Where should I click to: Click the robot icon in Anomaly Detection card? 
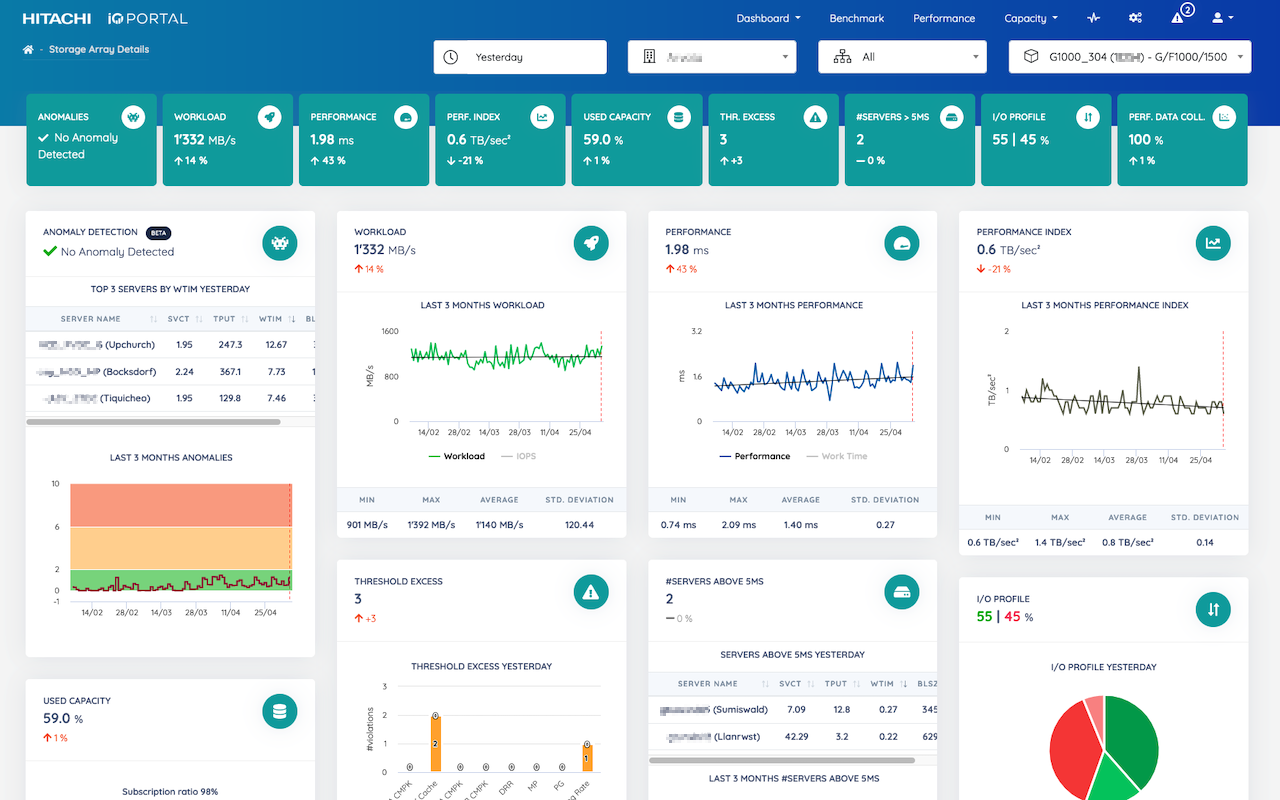coord(280,243)
